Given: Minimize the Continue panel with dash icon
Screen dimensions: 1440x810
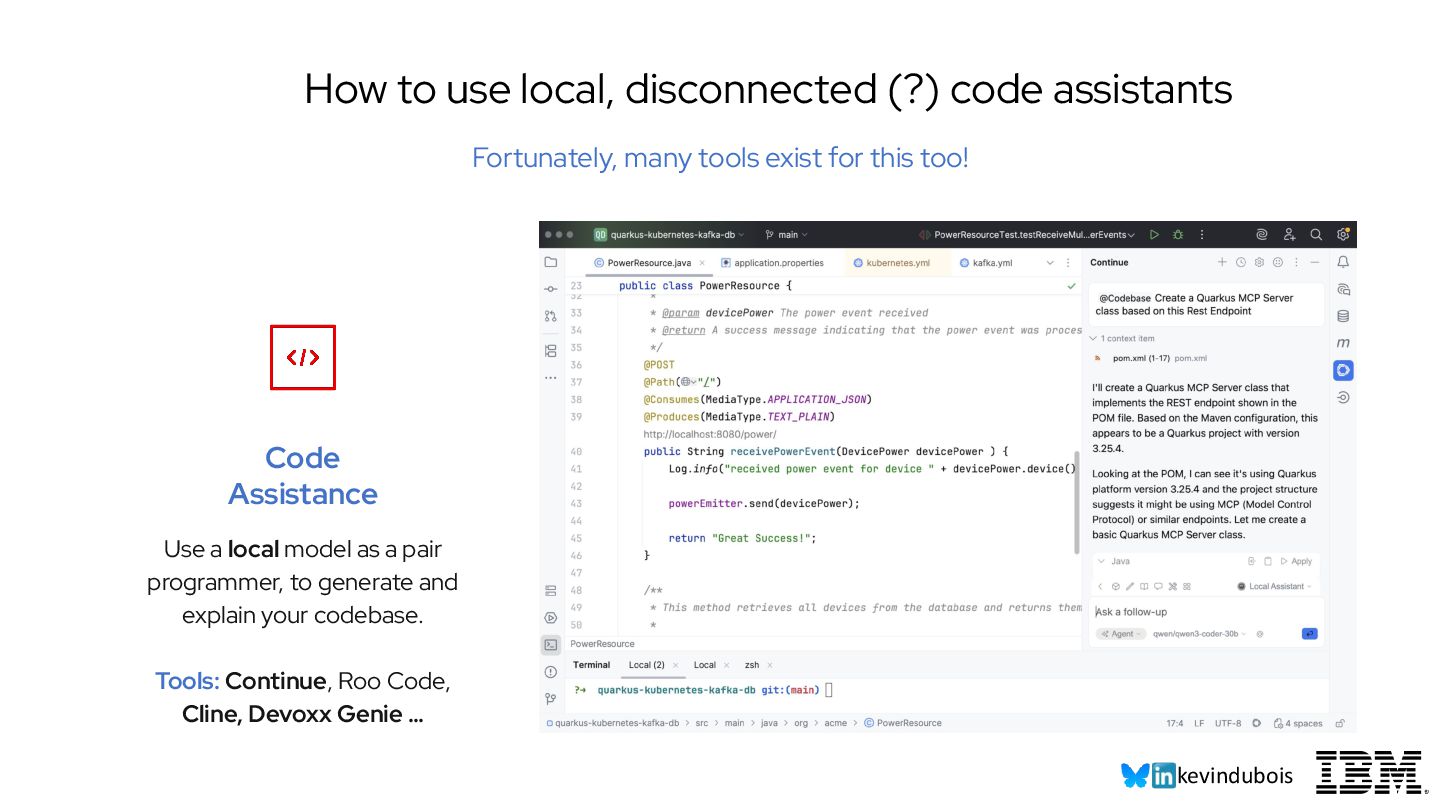Looking at the screenshot, I should (x=1315, y=262).
